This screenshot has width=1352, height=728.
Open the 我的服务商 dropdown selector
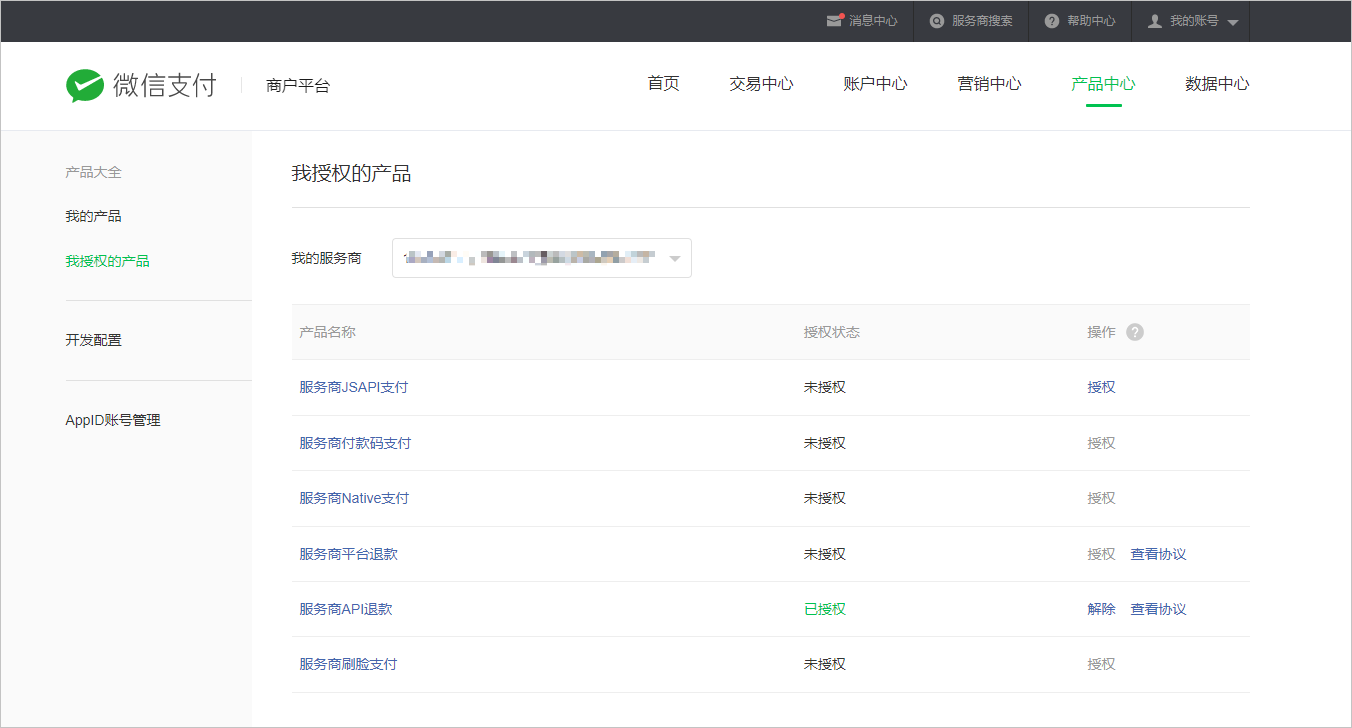point(542,258)
